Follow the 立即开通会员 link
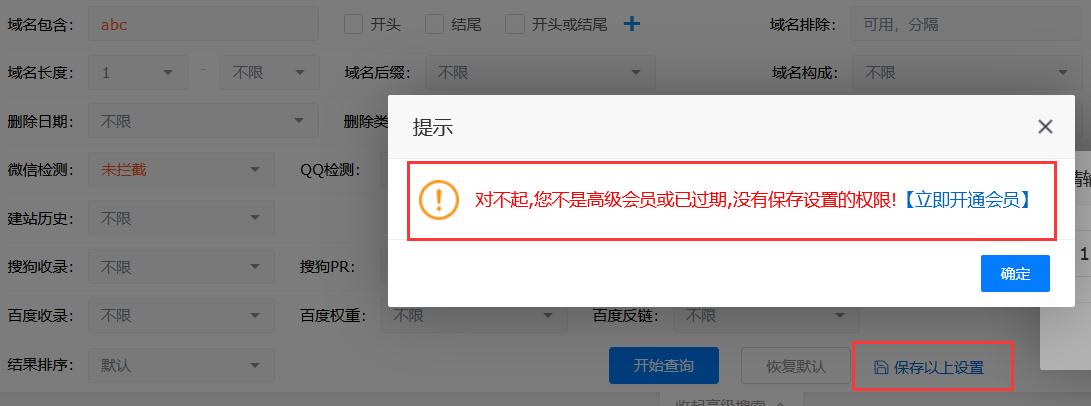 [x=966, y=200]
